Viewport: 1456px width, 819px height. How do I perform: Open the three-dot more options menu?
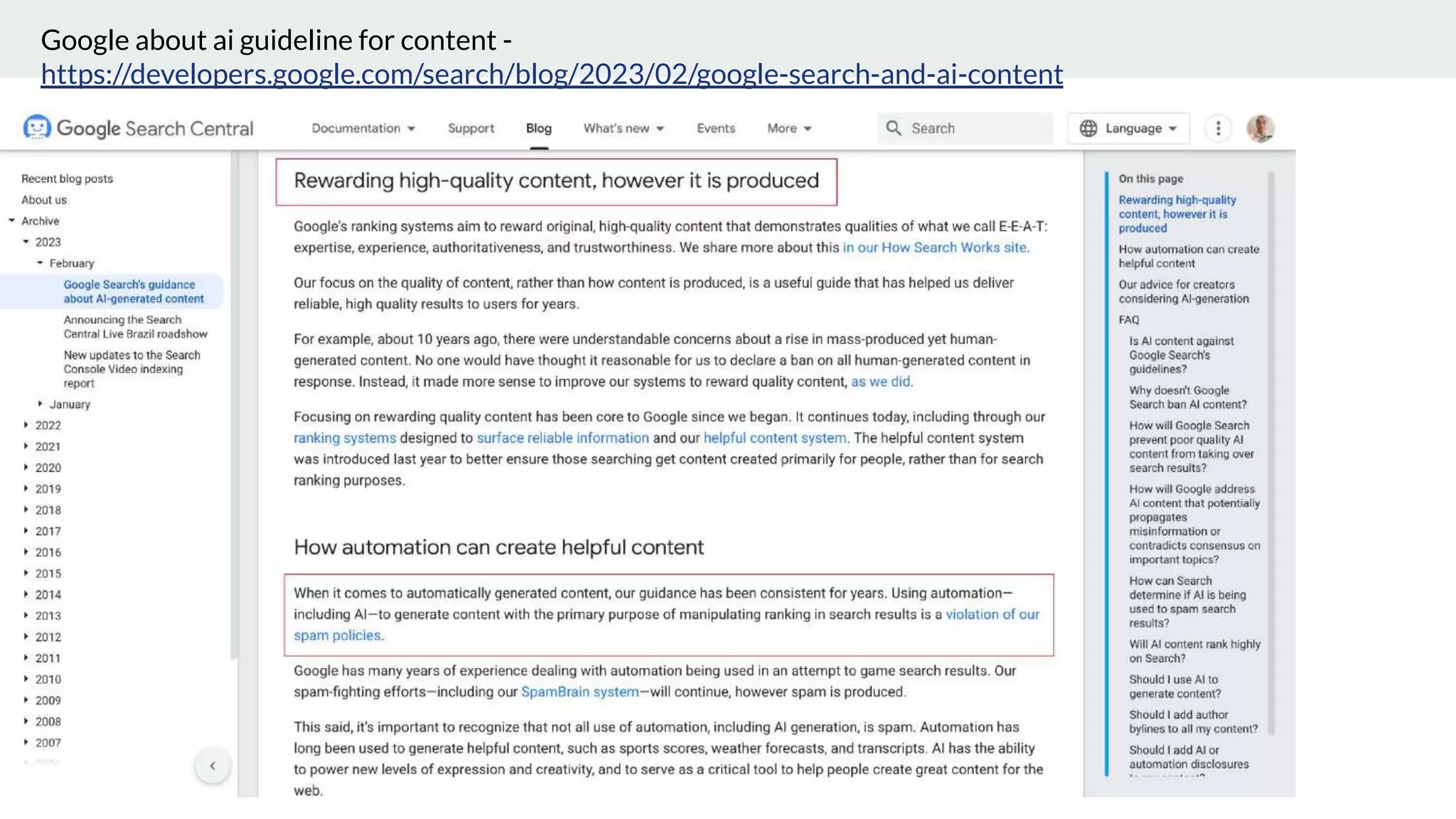1219,128
